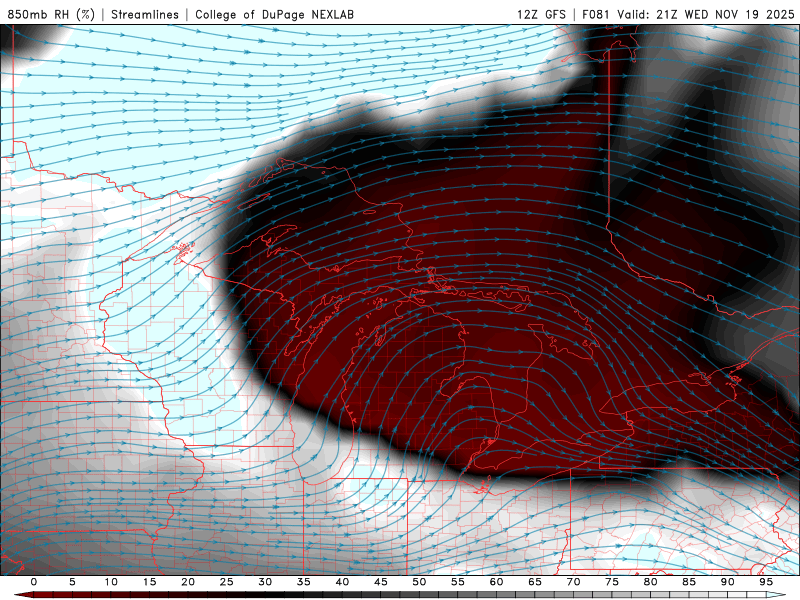800x600 pixels.
Task: Click the '40' value on the color scale
Action: pyautogui.click(x=342, y=582)
